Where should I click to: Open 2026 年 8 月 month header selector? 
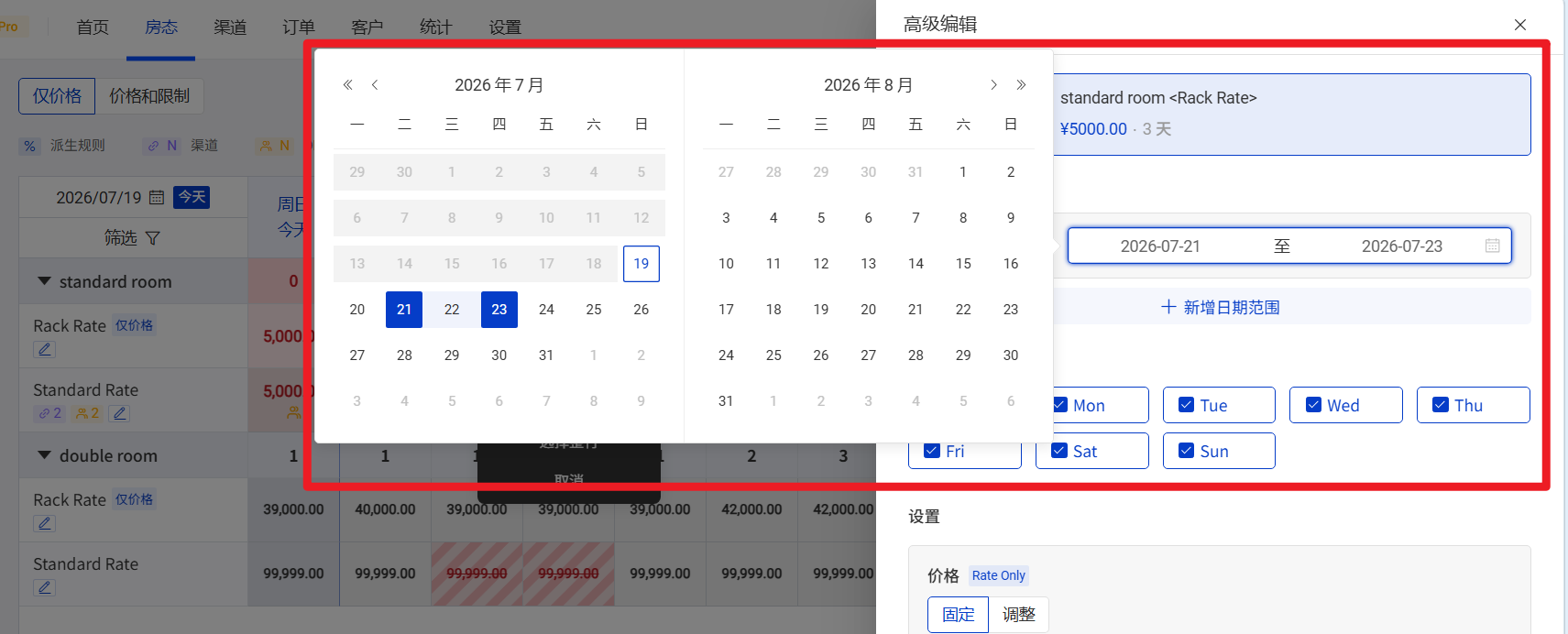click(869, 85)
